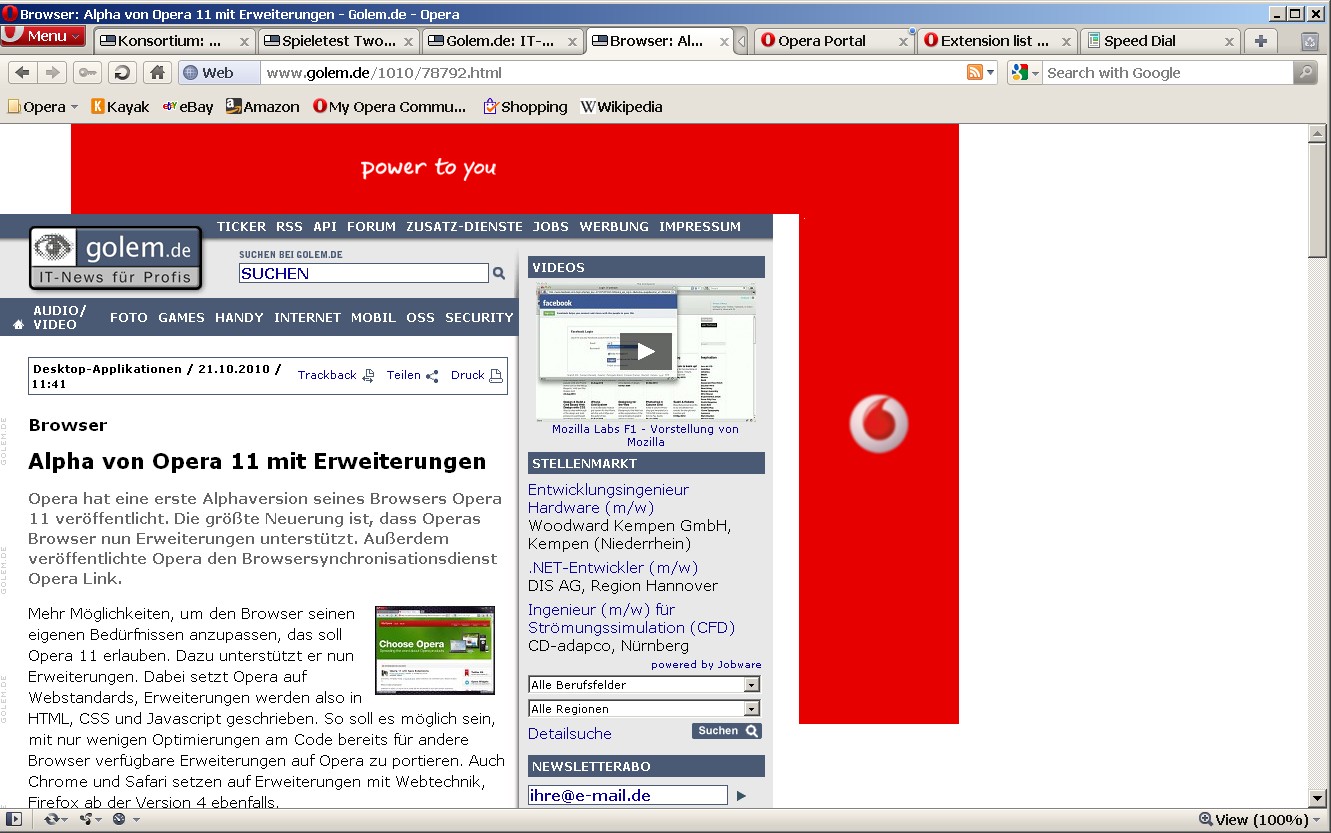Image resolution: width=1331 pixels, height=833 pixels.
Task: Click the zoom magnifier icon near View (100%)
Action: [x=1205, y=819]
